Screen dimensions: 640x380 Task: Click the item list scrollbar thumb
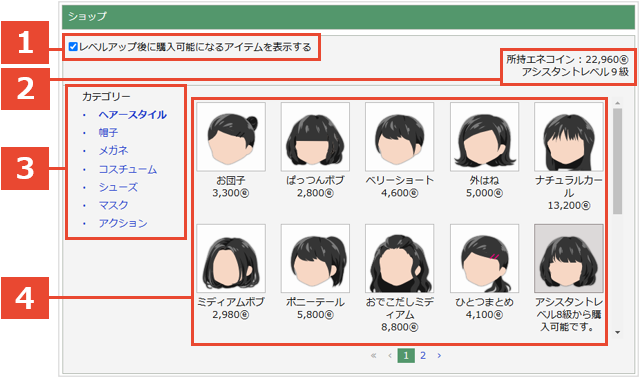click(618, 161)
